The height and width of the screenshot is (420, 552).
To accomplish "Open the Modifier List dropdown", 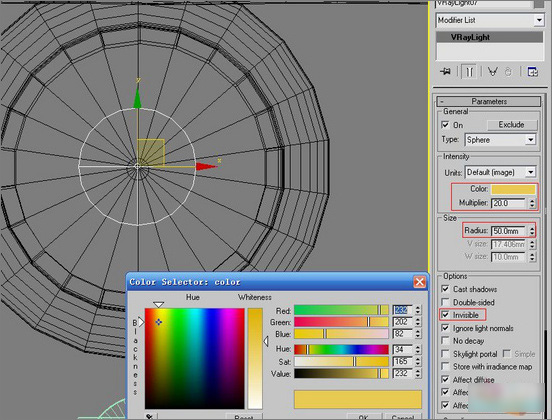I will pos(539,20).
